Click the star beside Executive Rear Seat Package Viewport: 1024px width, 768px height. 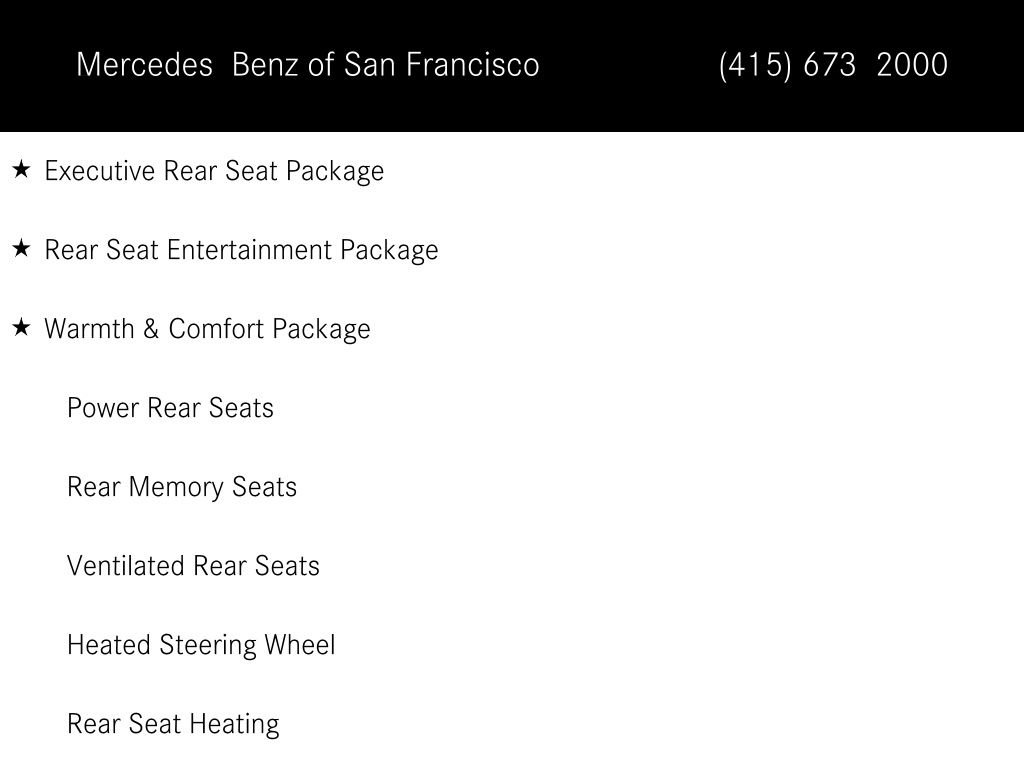[x=22, y=170]
